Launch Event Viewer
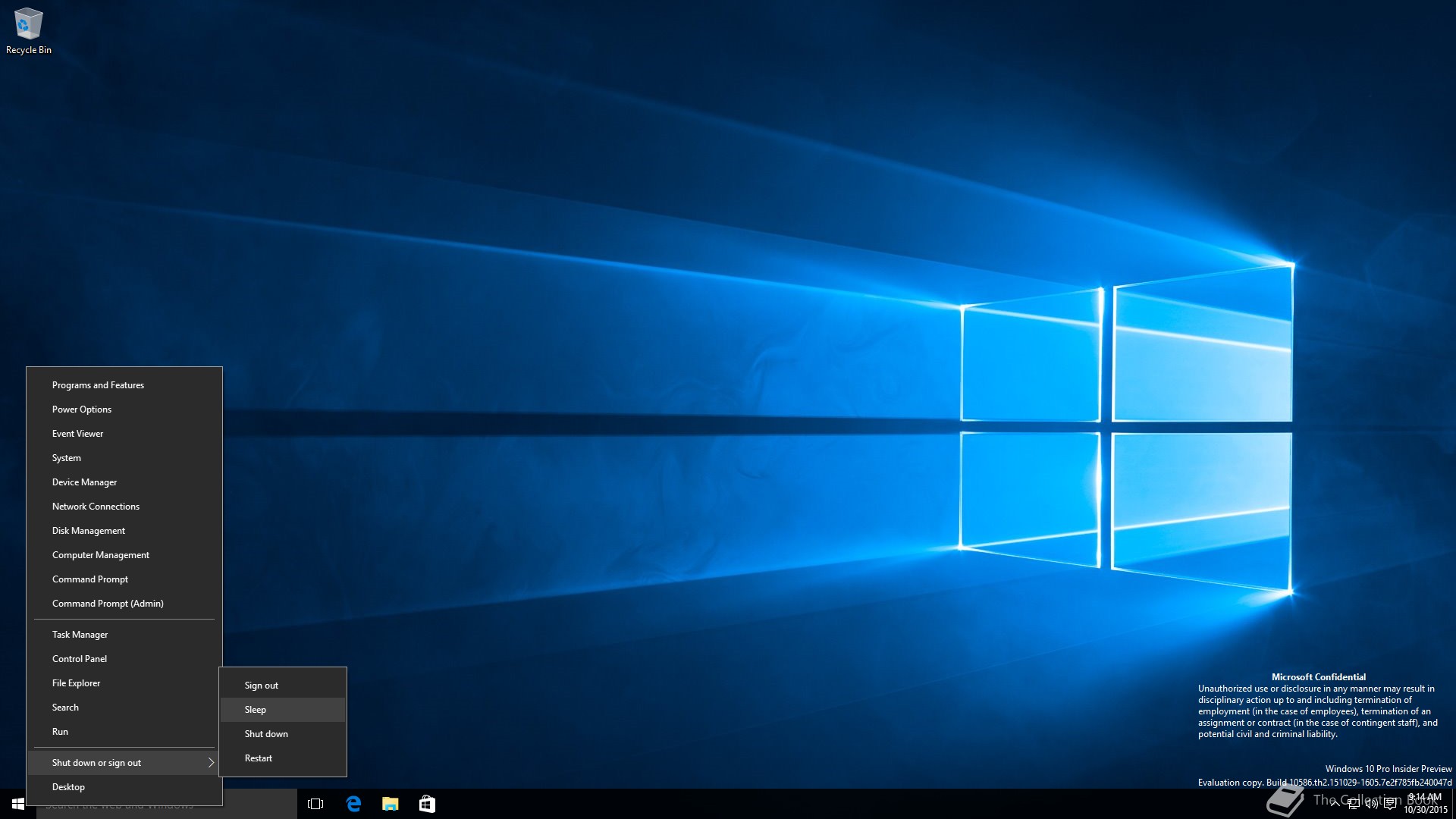1456x819 pixels. [x=124, y=434]
